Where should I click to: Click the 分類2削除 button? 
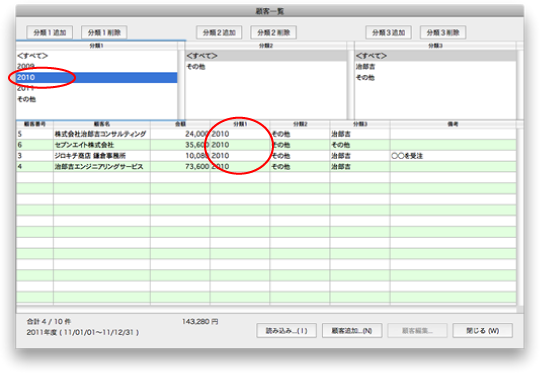[x=273, y=32]
